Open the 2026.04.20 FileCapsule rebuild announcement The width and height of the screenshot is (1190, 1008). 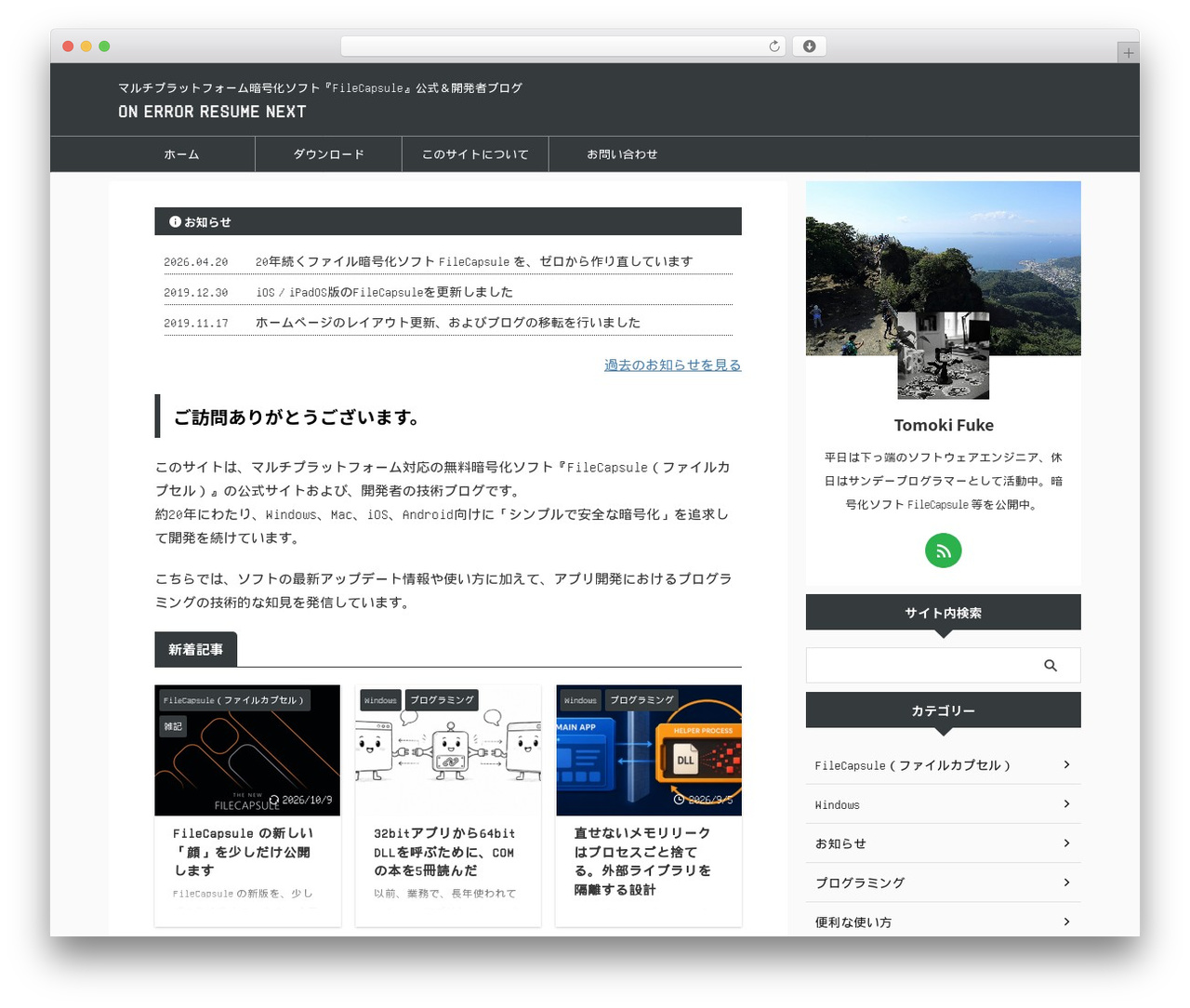pos(474,261)
